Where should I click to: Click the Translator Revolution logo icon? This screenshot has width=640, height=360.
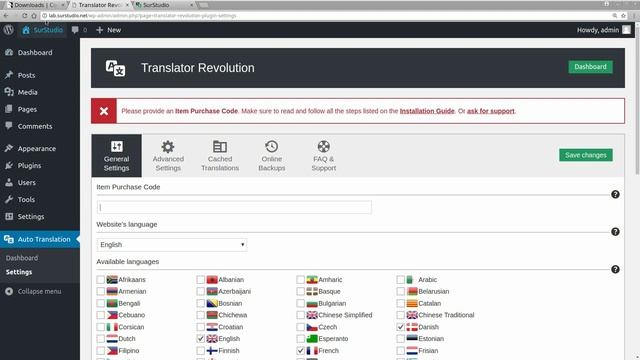tap(116, 68)
